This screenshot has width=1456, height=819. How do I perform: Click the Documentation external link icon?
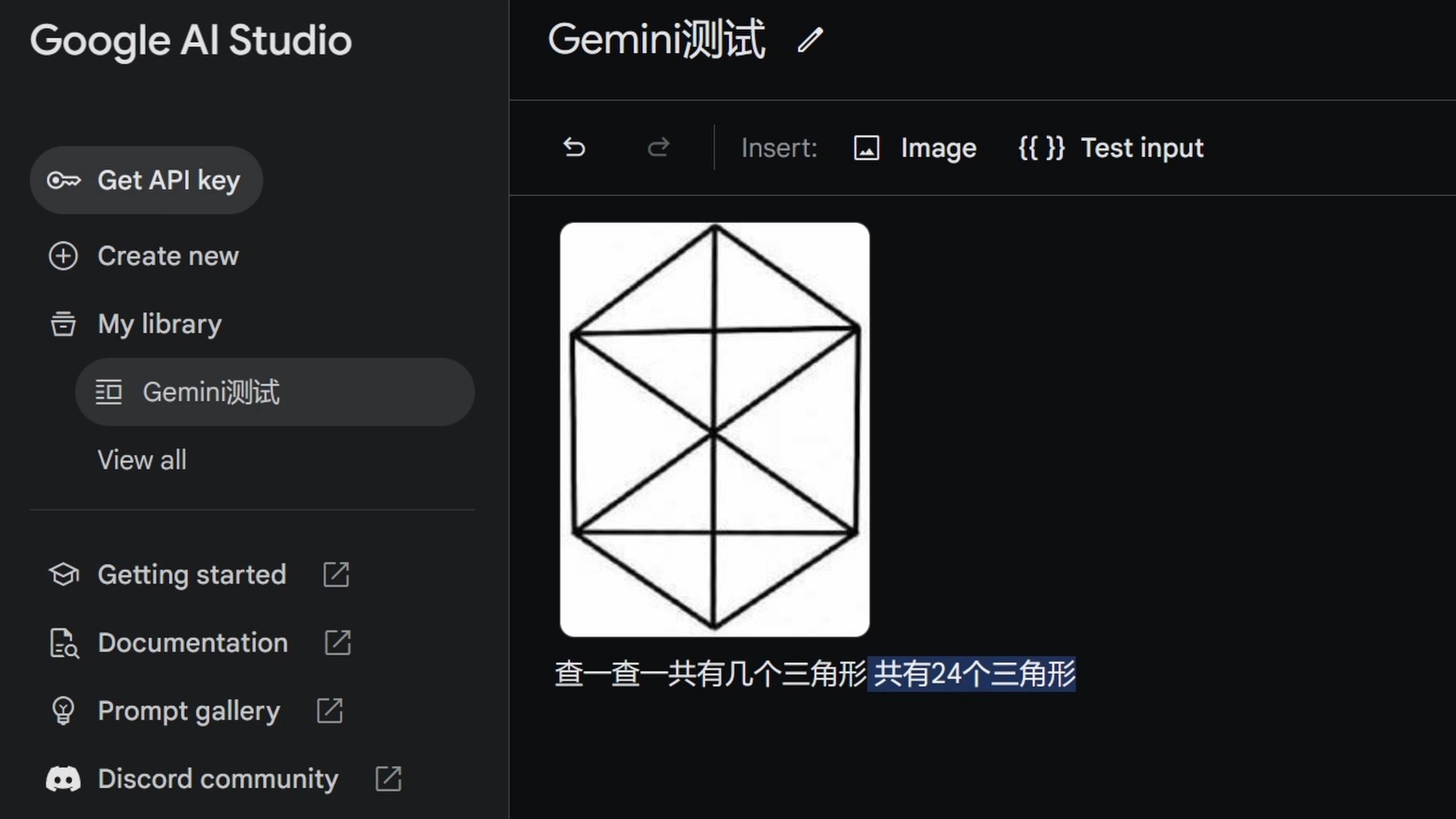[338, 642]
